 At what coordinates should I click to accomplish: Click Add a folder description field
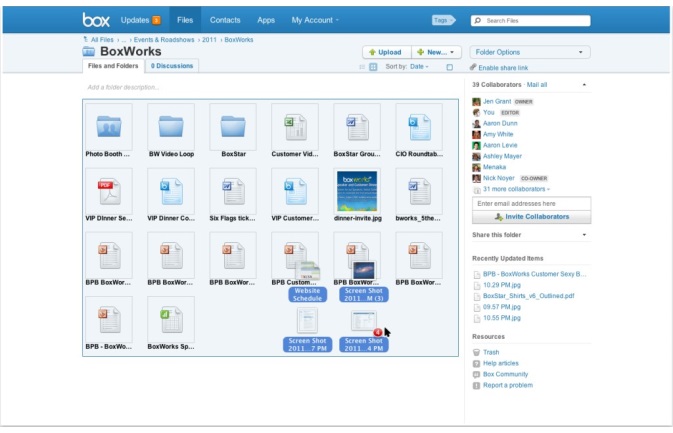coord(123,87)
